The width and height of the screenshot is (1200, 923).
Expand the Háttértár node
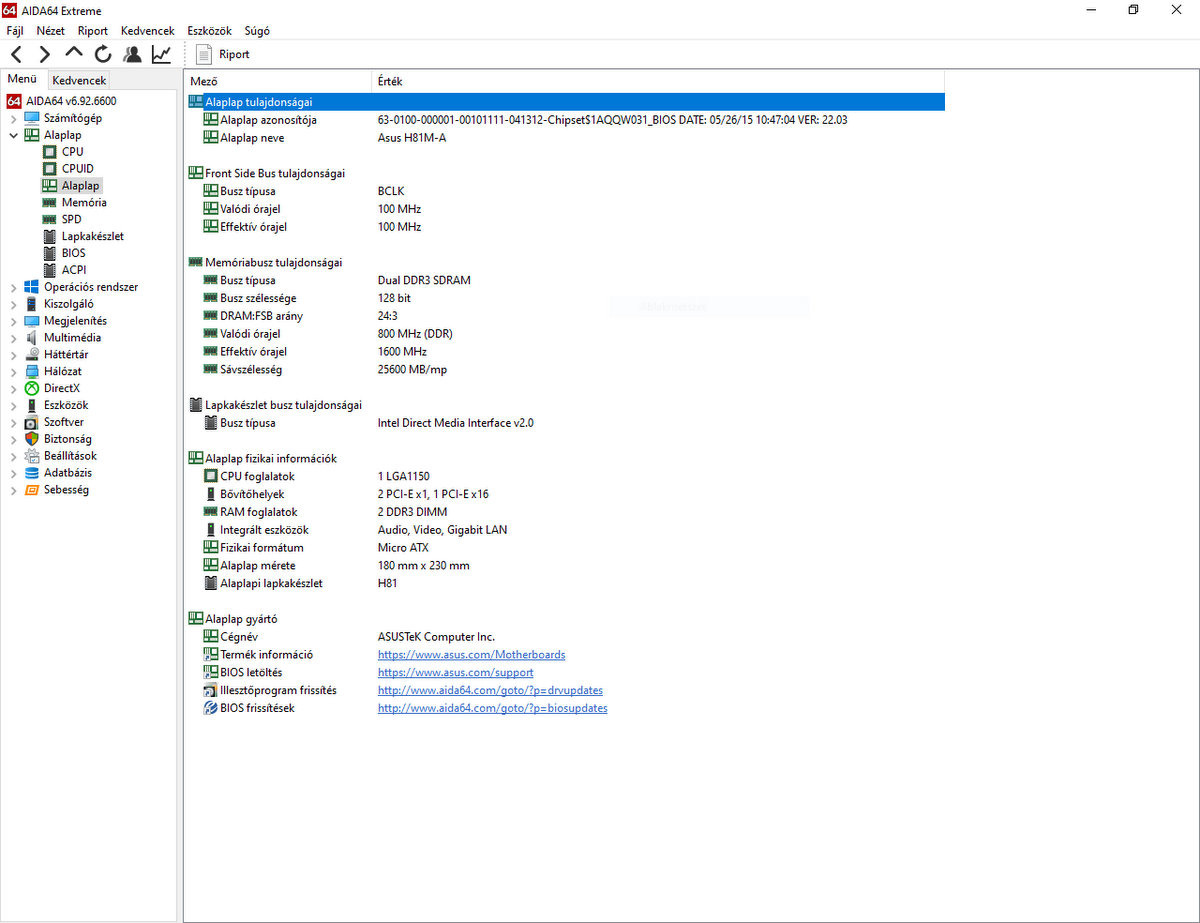pyautogui.click(x=13, y=355)
